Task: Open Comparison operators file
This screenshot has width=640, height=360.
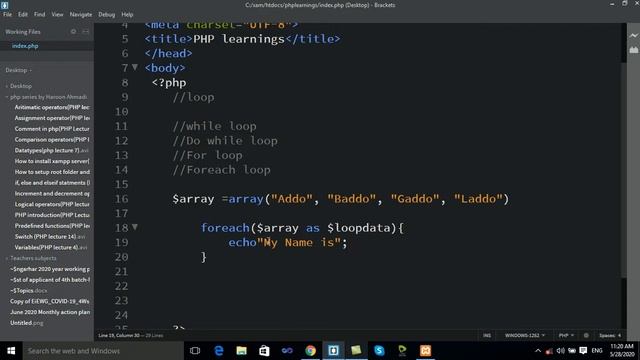Action: coord(52,140)
